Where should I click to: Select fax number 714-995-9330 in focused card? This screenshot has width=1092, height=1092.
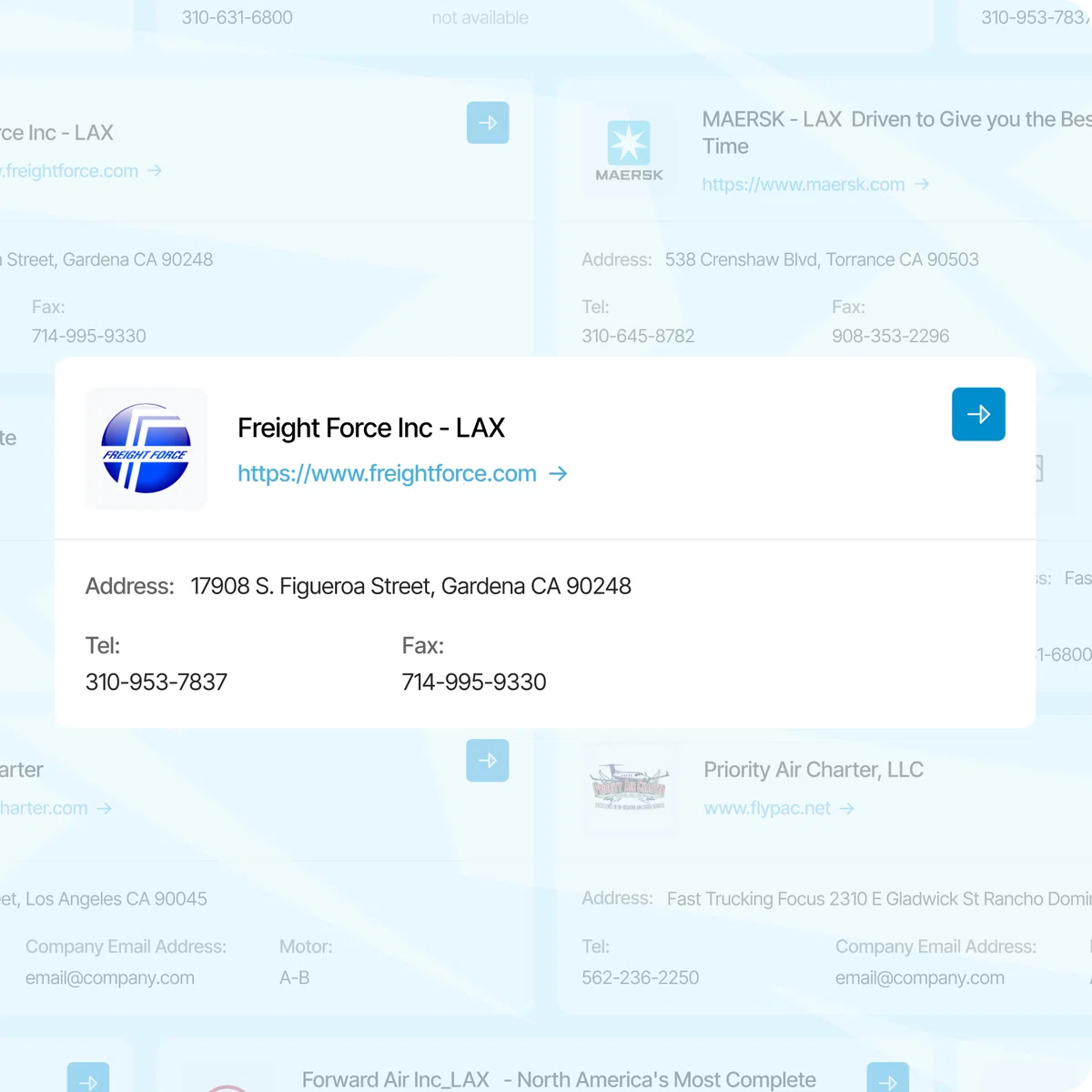click(474, 682)
